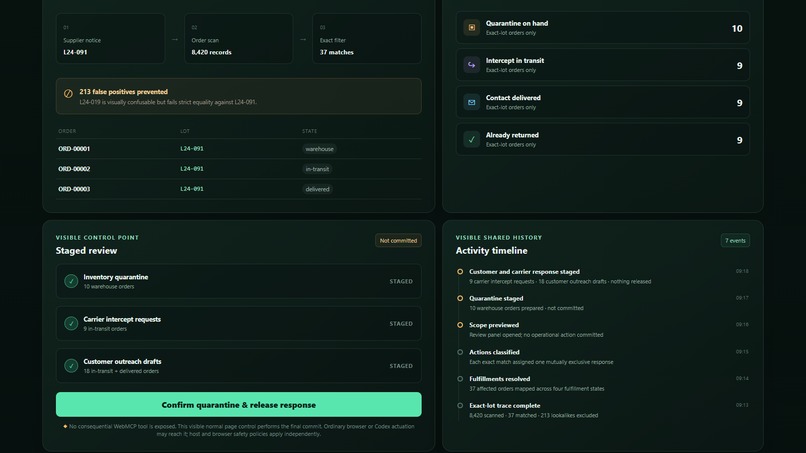
Task: Open the Carrier intercept requests staged item
Action: pyautogui.click(x=239, y=323)
